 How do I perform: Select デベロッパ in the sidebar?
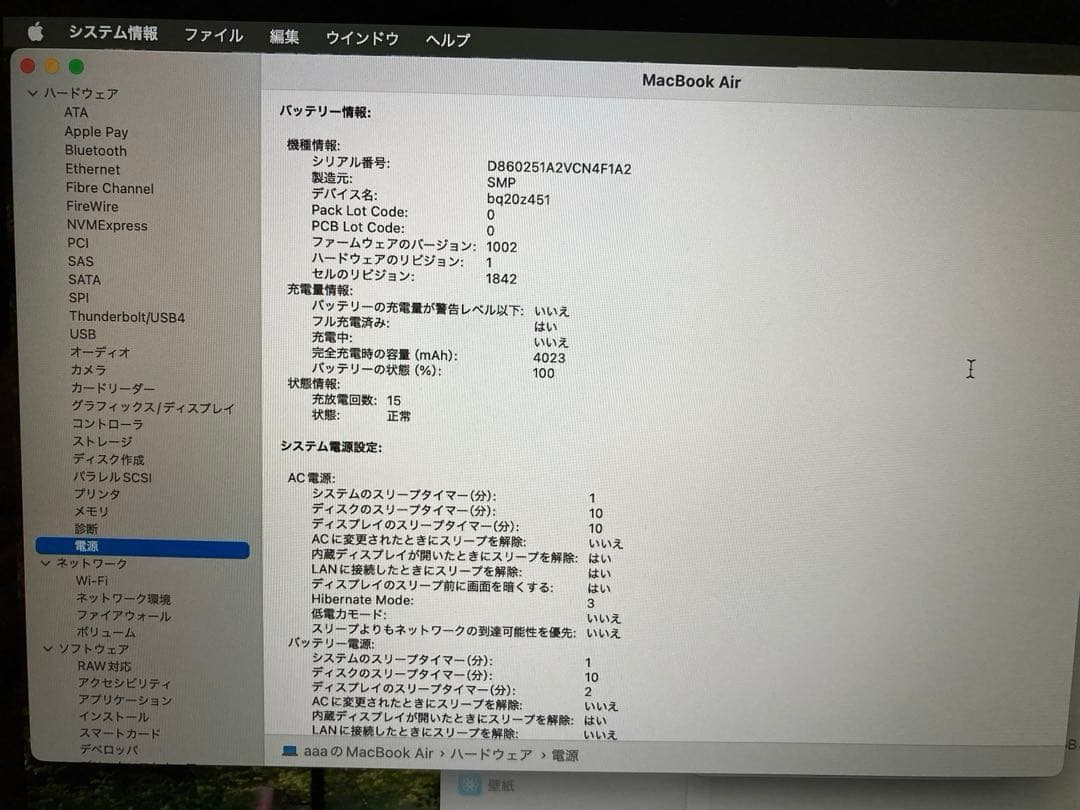tap(109, 749)
